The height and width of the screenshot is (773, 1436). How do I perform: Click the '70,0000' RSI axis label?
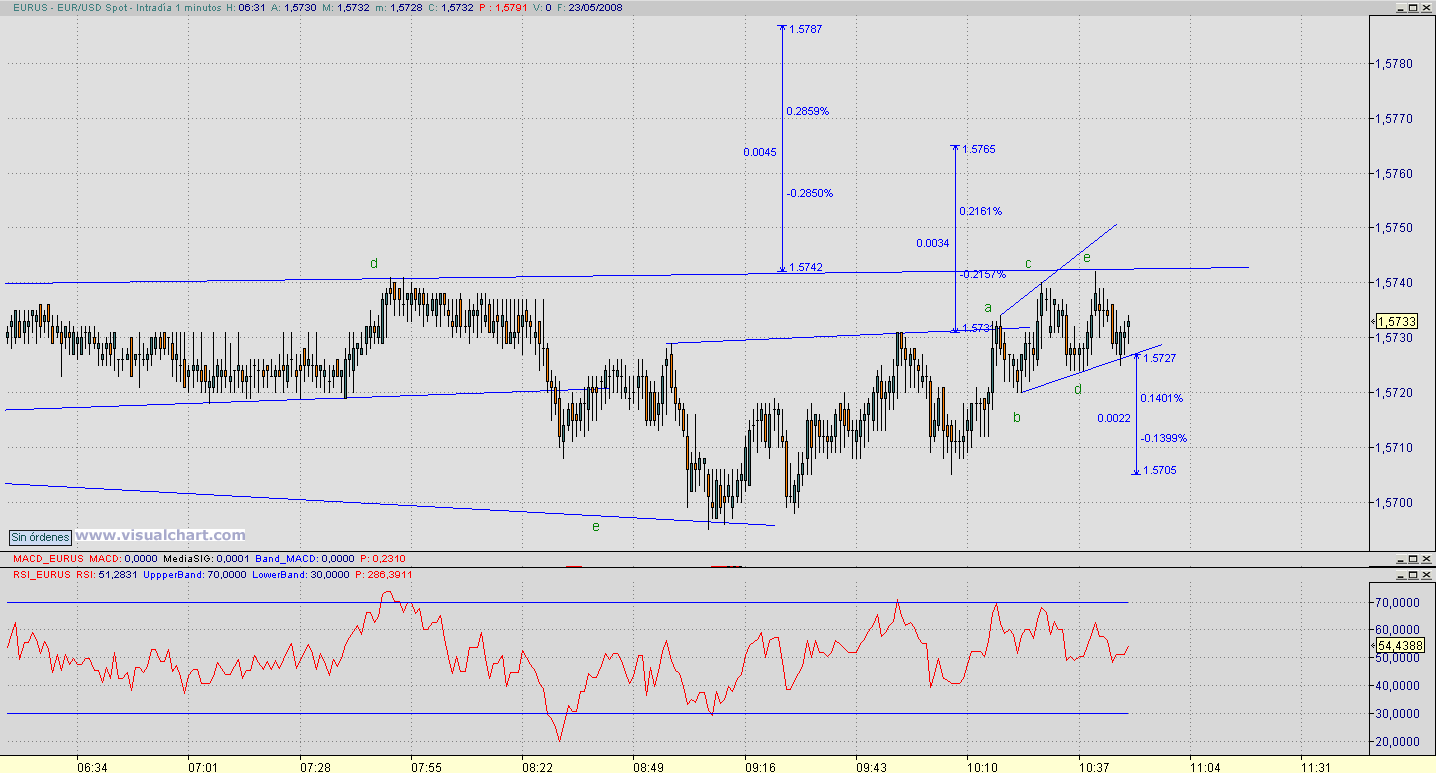[1400, 604]
